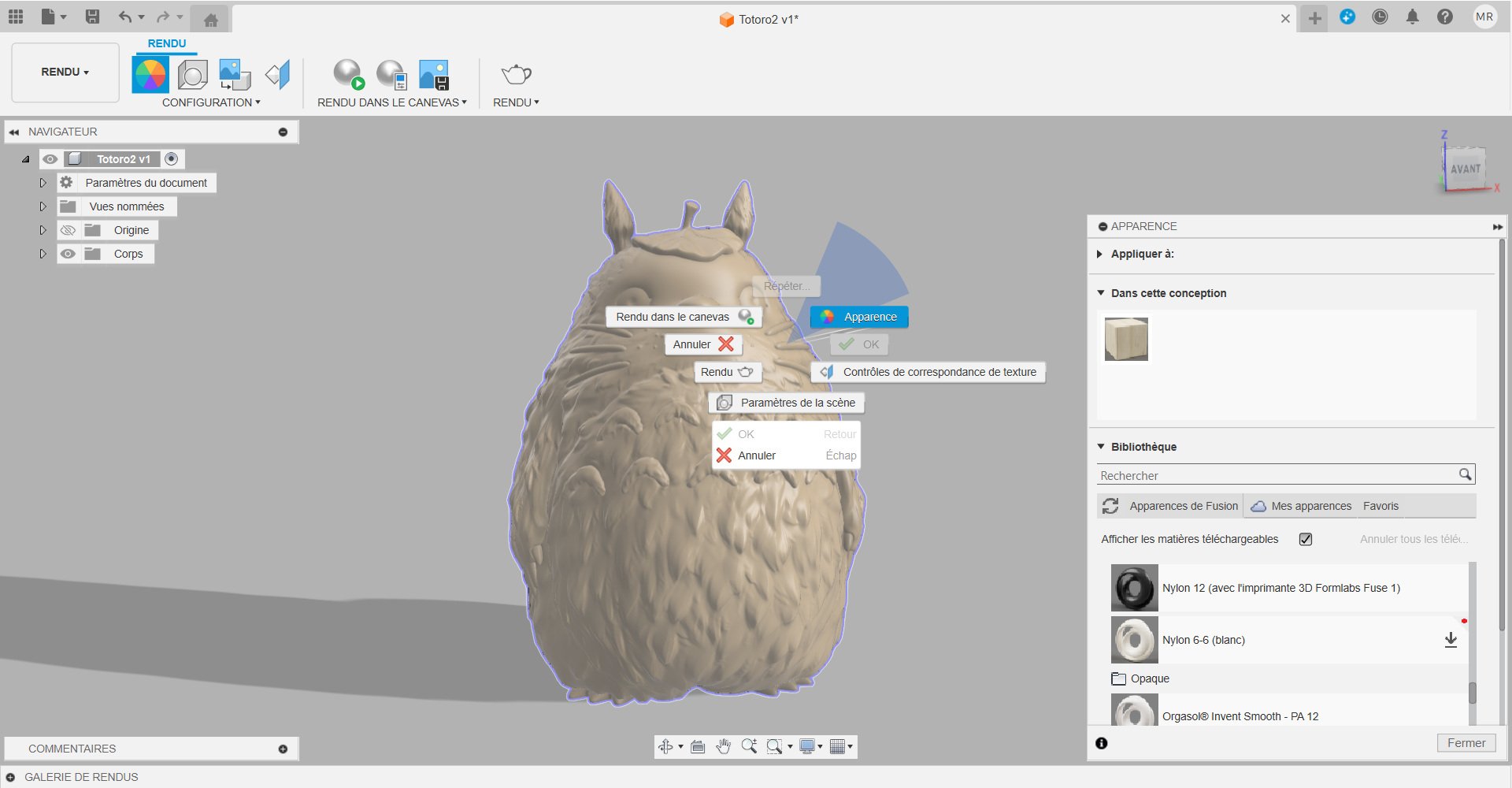Open the RENDU workspace dropdown
1512x788 pixels.
point(65,72)
